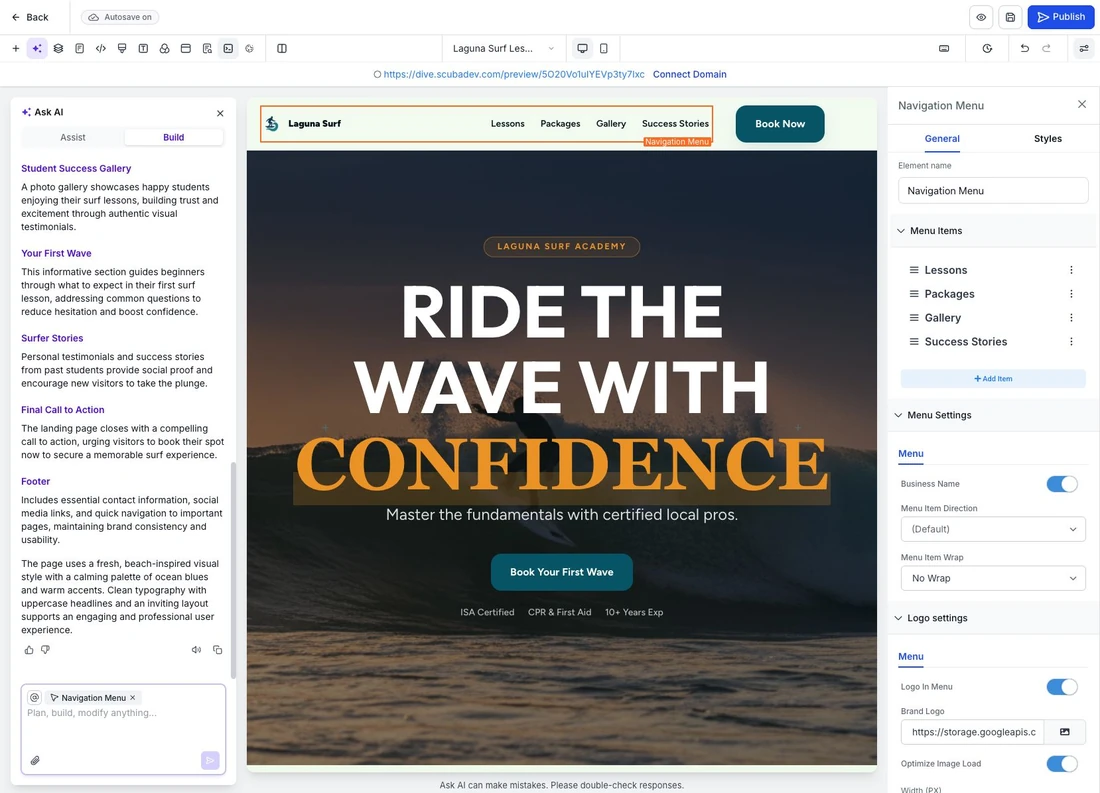Click the code editor brackets icon
This screenshot has width=1100, height=793.
coord(100,48)
